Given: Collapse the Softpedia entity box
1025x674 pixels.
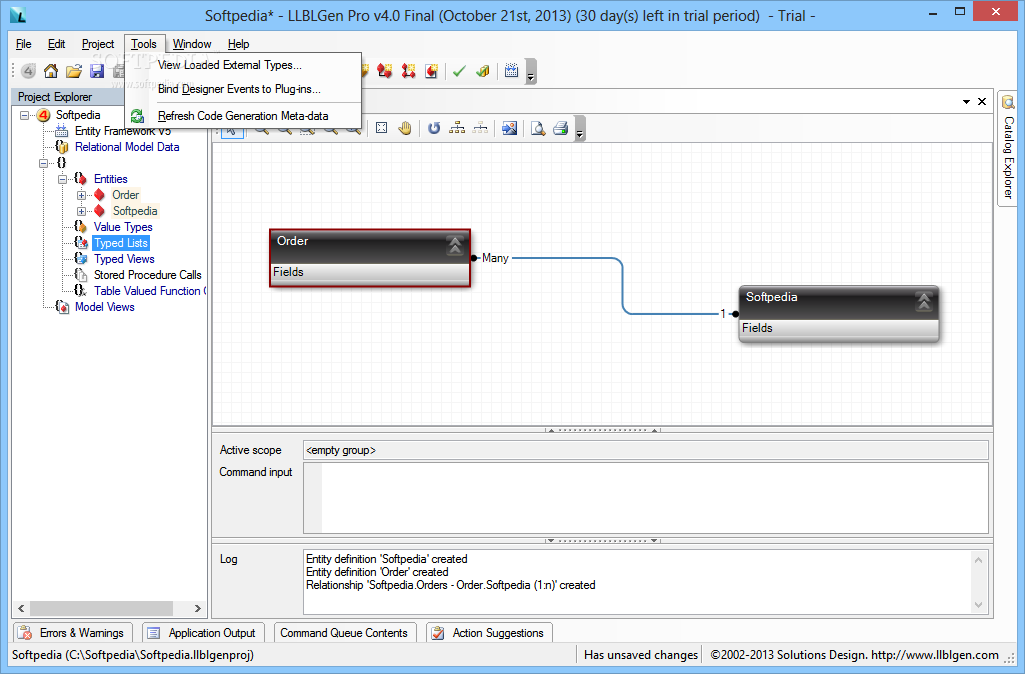Looking at the screenshot, I should click(924, 301).
